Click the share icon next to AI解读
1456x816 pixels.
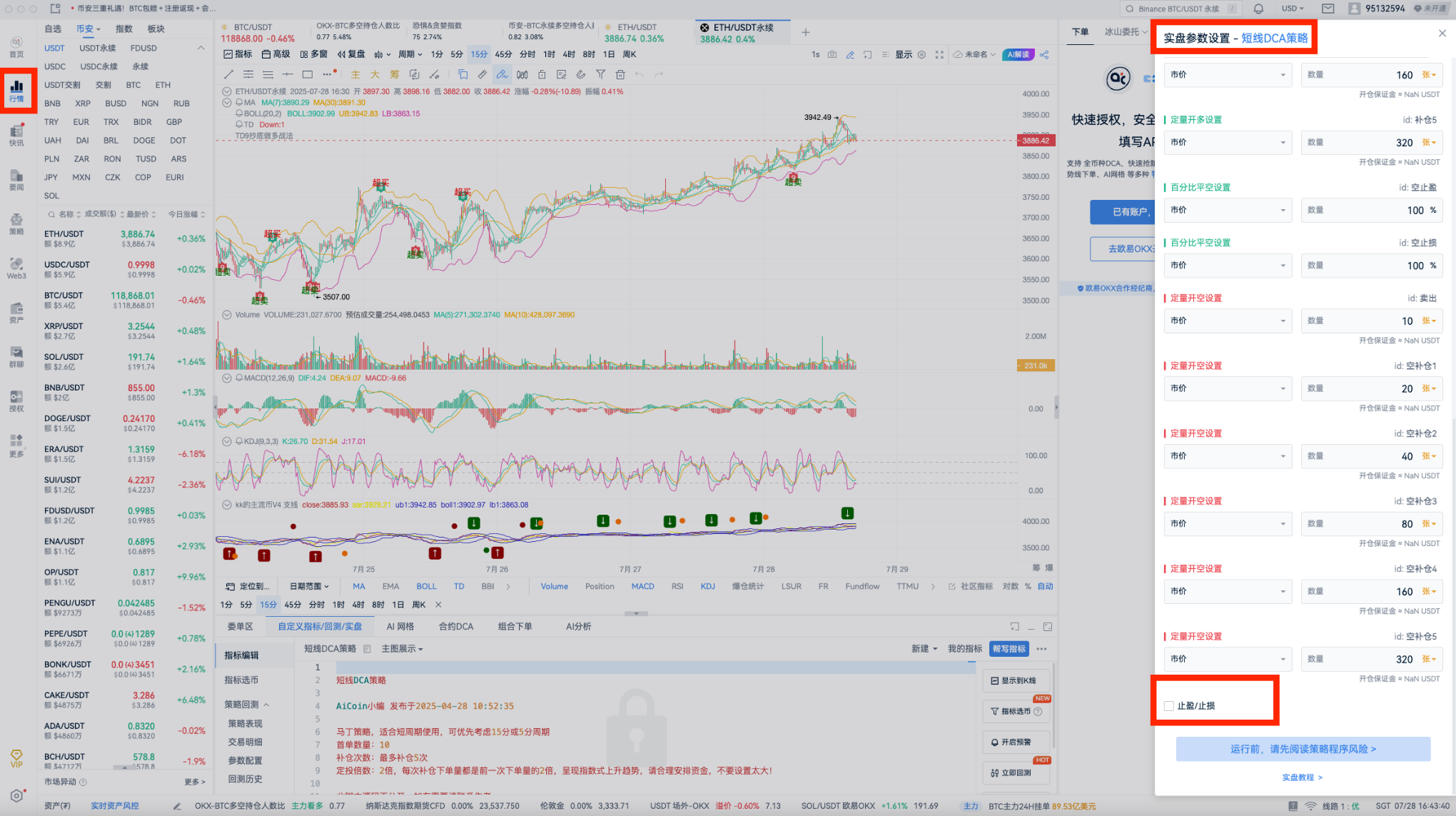tap(1044, 54)
